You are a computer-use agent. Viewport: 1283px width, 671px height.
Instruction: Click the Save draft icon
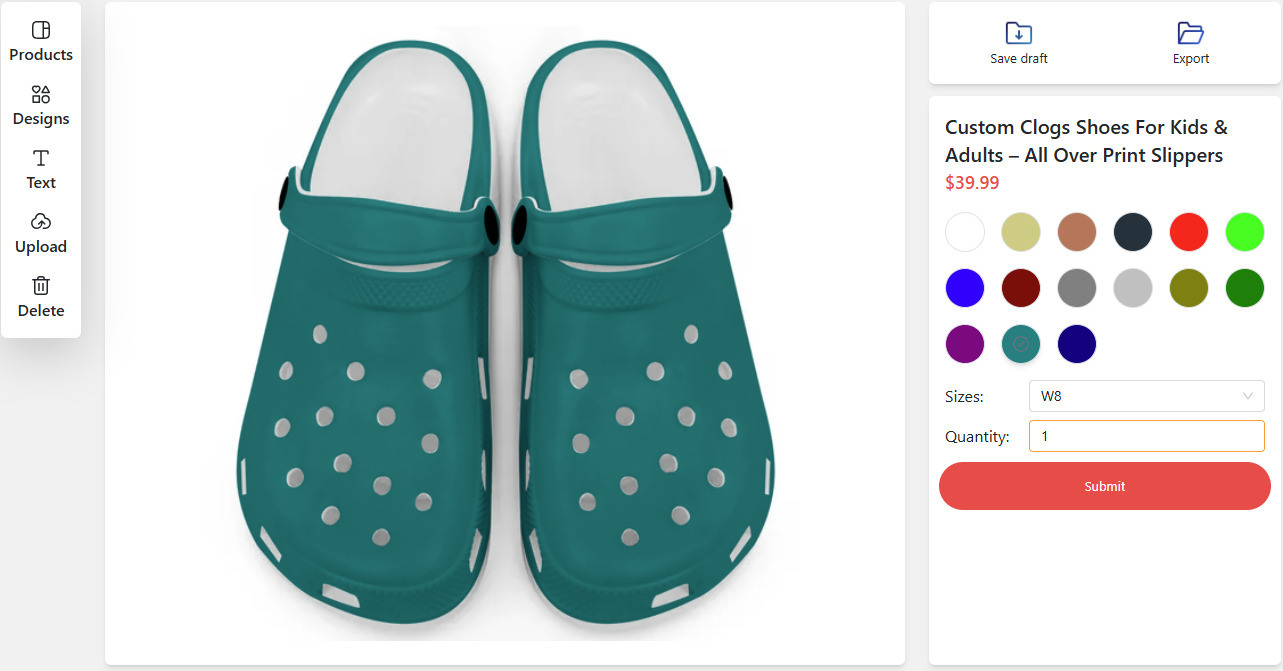(x=1018, y=32)
